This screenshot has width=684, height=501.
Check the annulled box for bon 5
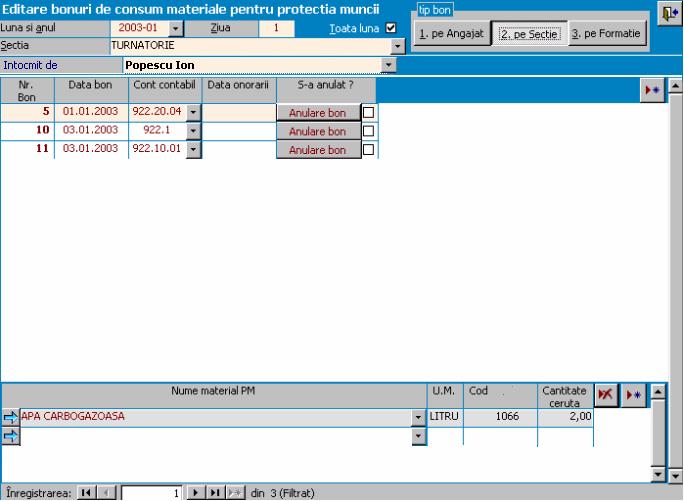point(368,113)
